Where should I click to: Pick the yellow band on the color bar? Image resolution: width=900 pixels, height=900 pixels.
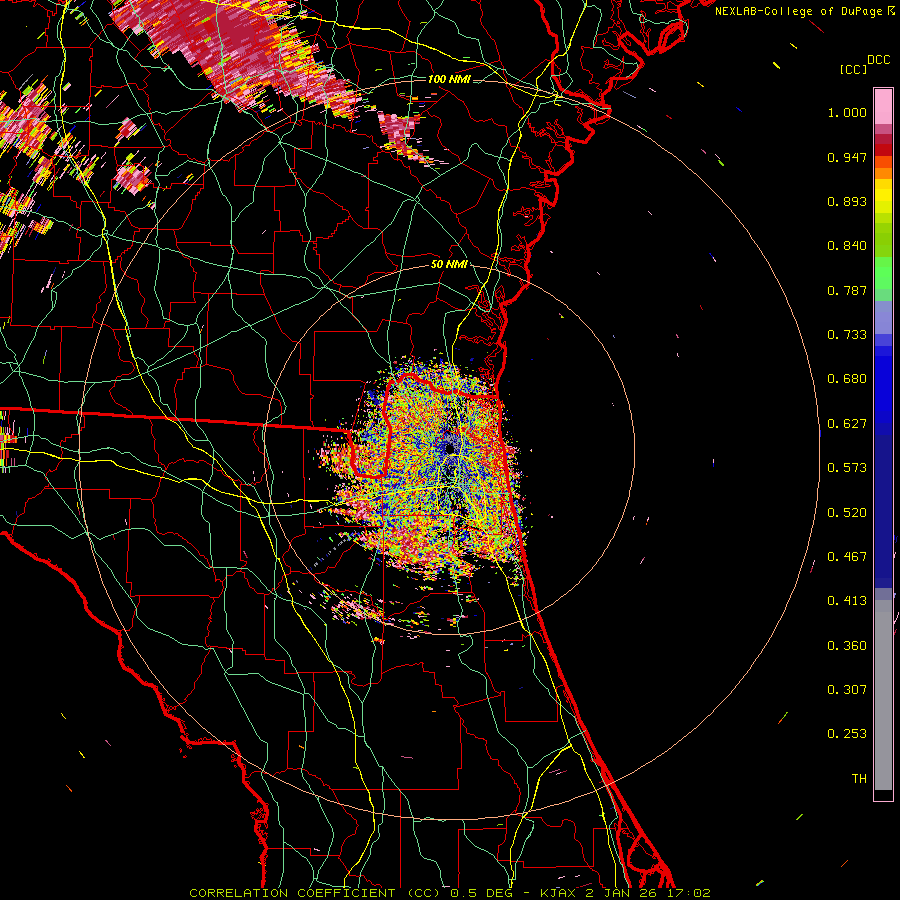point(883,196)
